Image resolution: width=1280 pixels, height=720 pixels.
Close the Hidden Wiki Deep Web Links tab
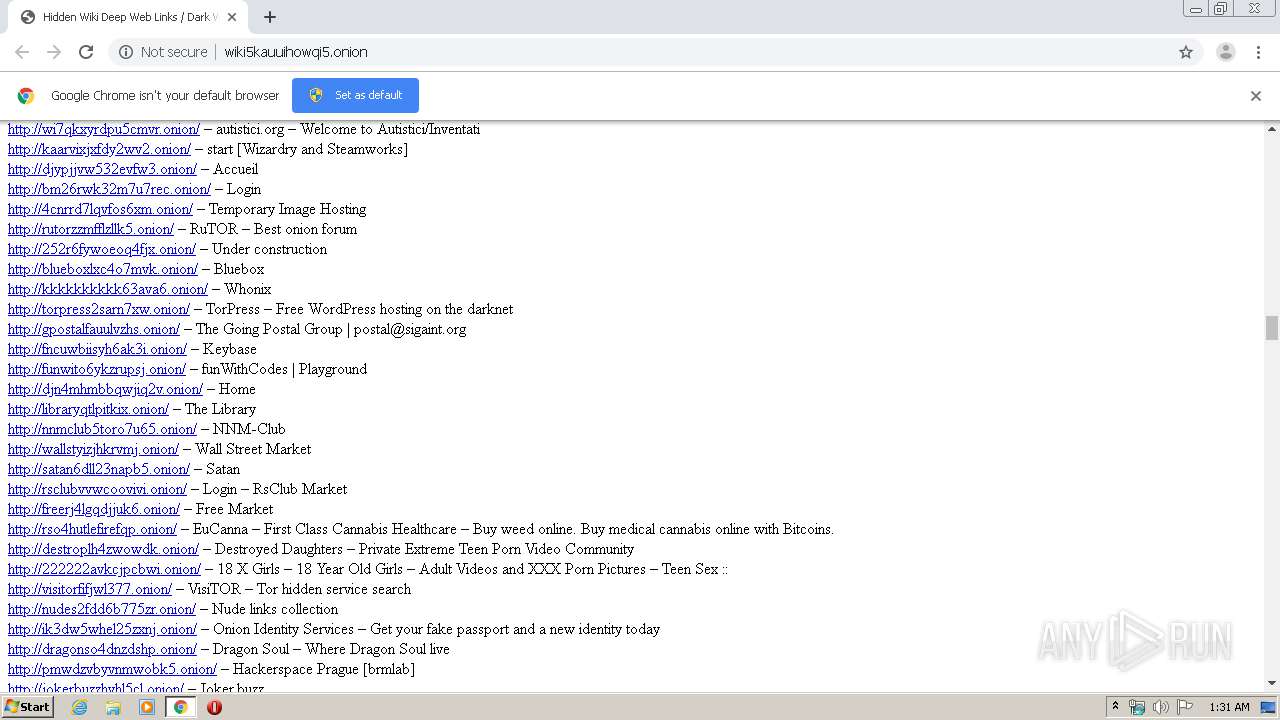(232, 17)
